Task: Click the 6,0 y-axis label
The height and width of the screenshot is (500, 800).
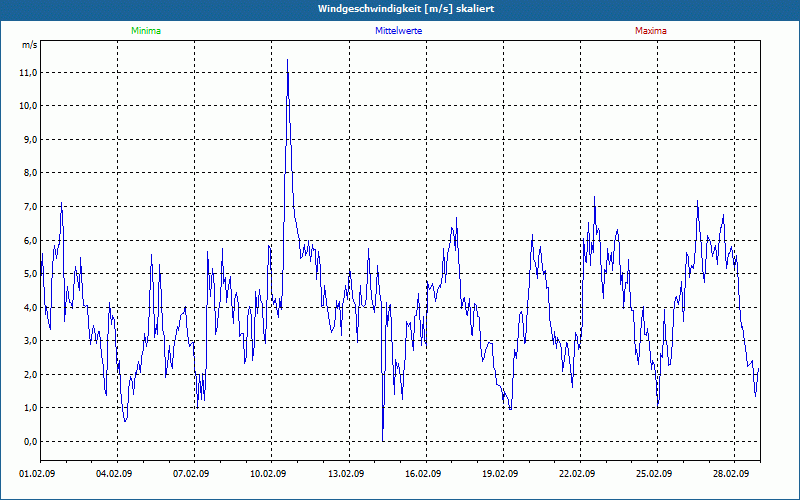Action: (x=31, y=240)
